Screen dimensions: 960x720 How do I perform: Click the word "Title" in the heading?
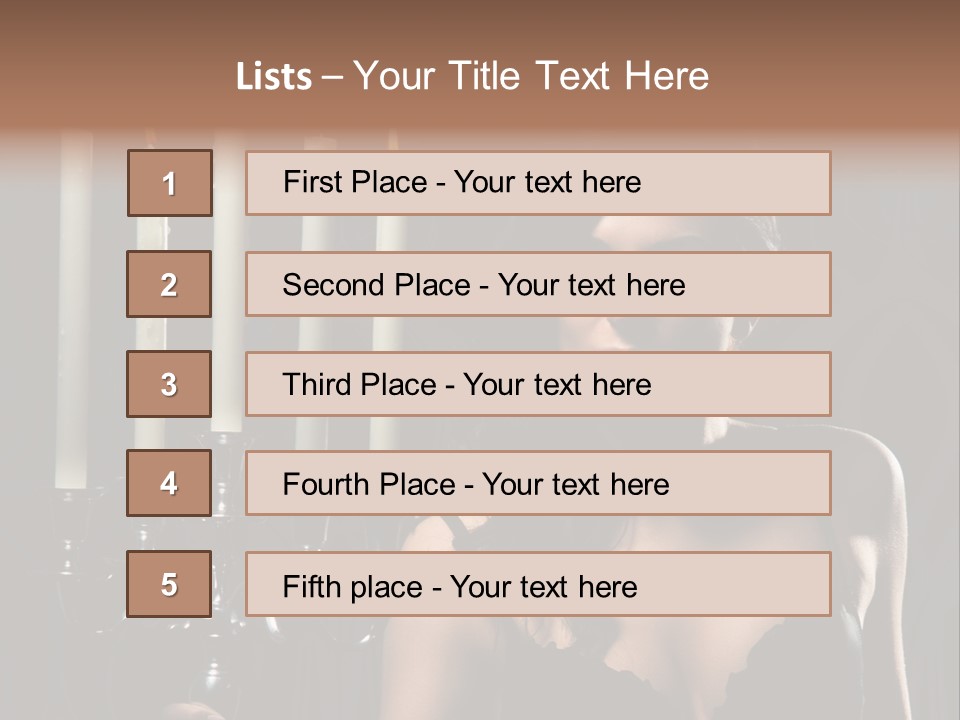coord(486,76)
